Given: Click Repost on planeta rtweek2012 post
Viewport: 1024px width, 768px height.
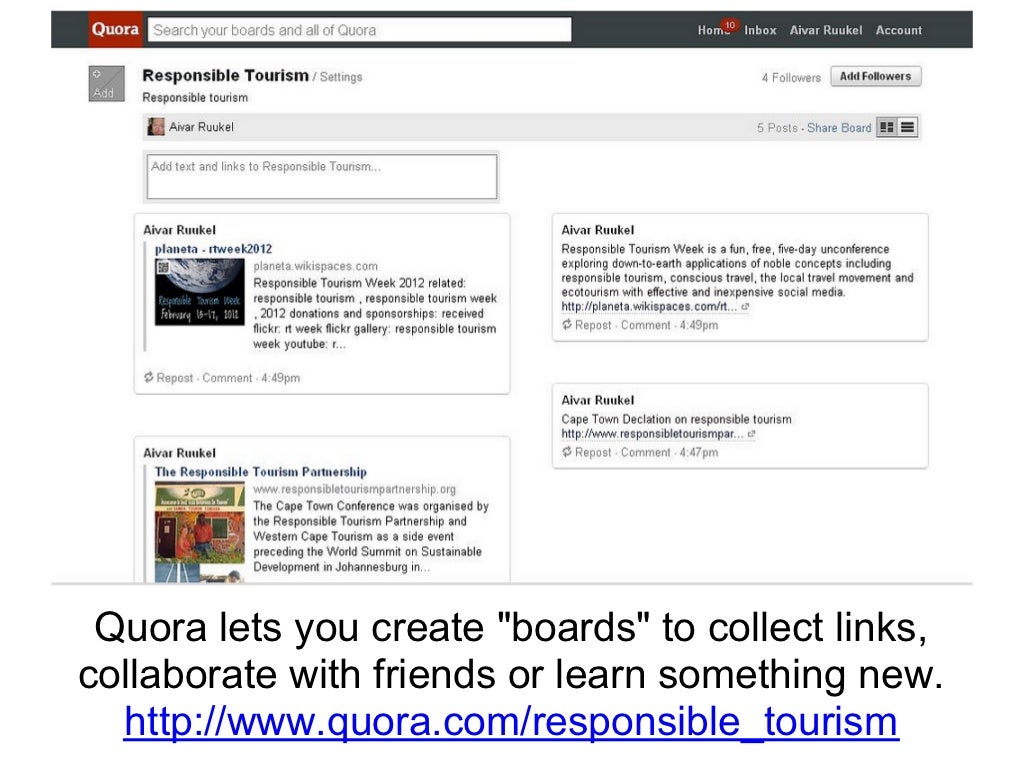Looking at the screenshot, I should tap(175, 378).
